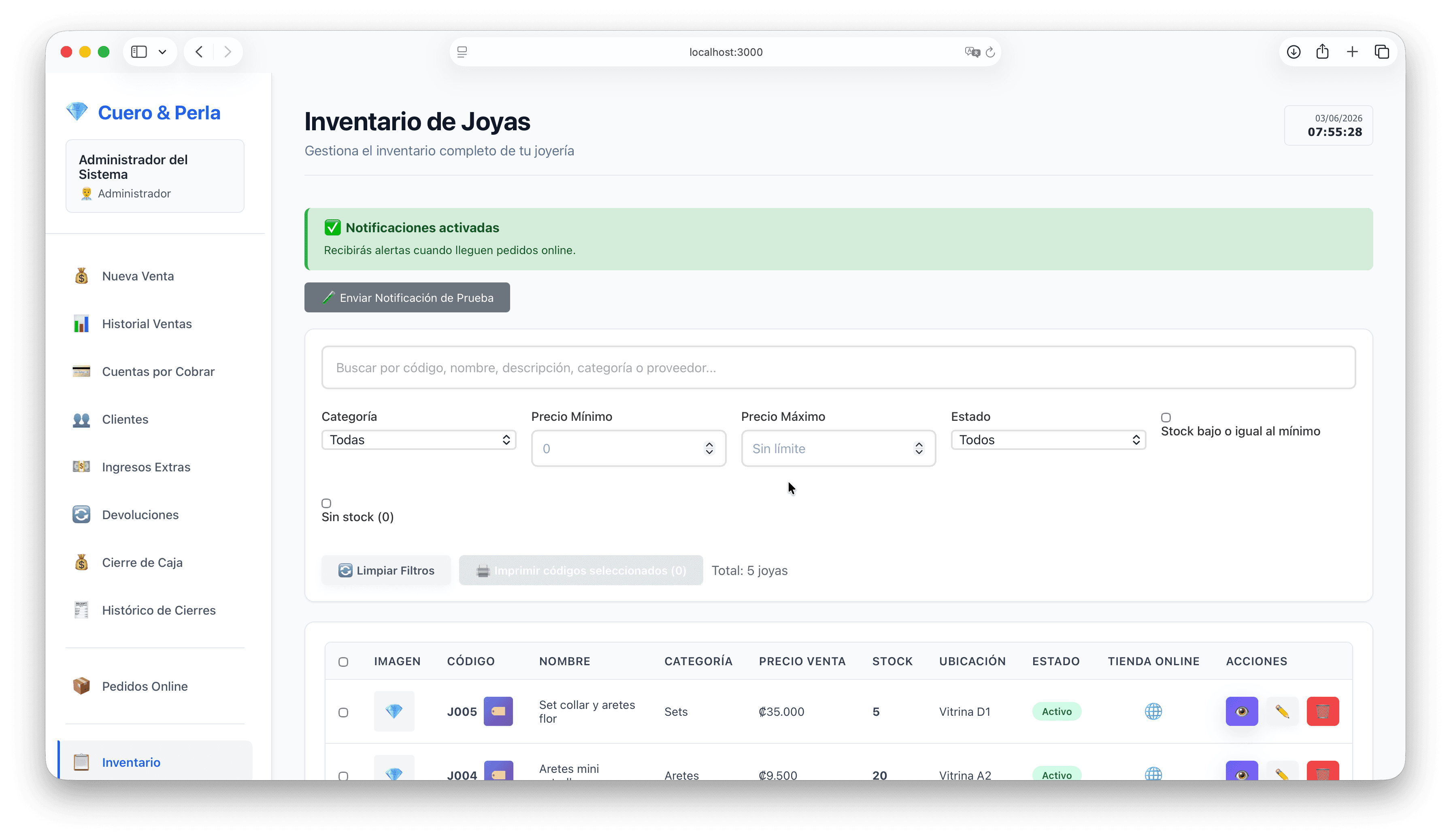Open Histórico de Cierres

155,611
